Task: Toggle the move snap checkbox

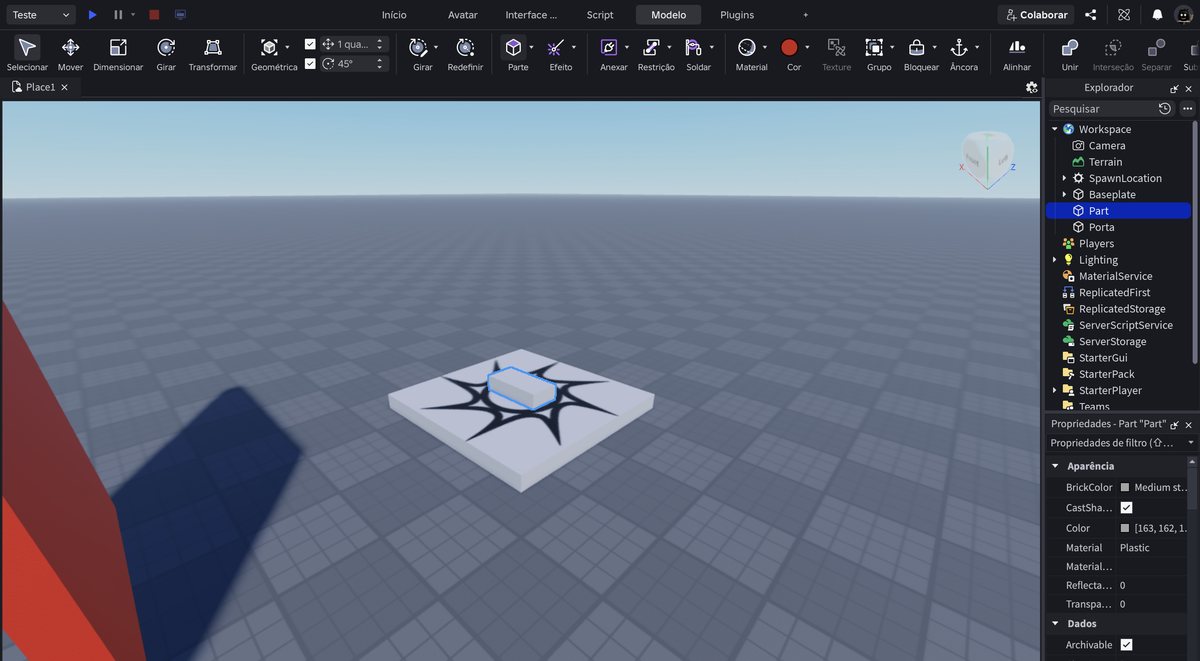Action: [310, 44]
